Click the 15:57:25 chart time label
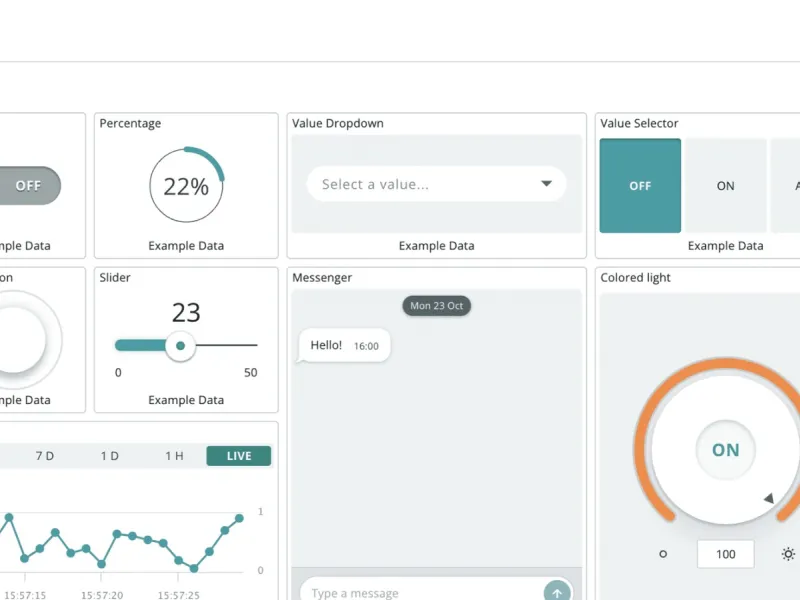Viewport: 800px width, 600px height. (x=179, y=595)
